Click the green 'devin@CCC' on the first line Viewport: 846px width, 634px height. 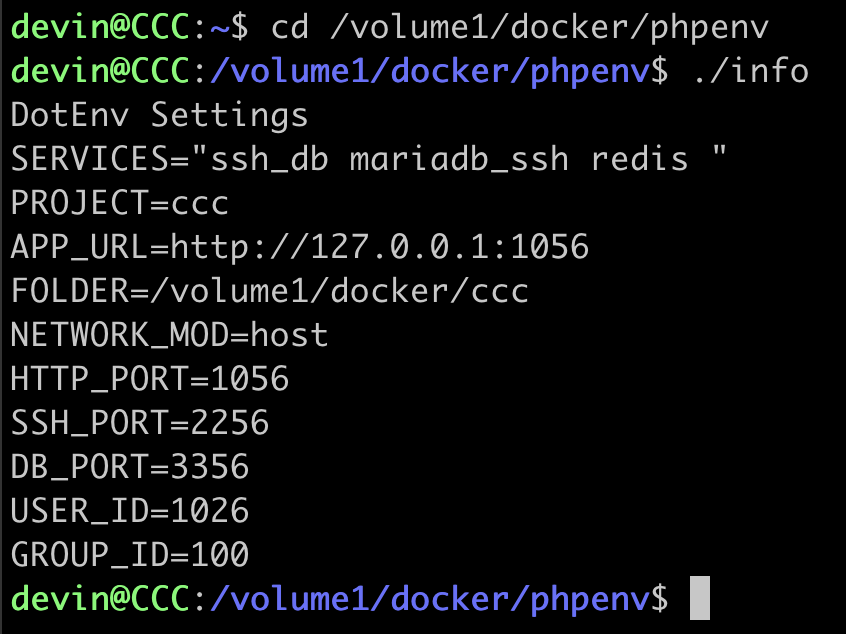click(100, 28)
